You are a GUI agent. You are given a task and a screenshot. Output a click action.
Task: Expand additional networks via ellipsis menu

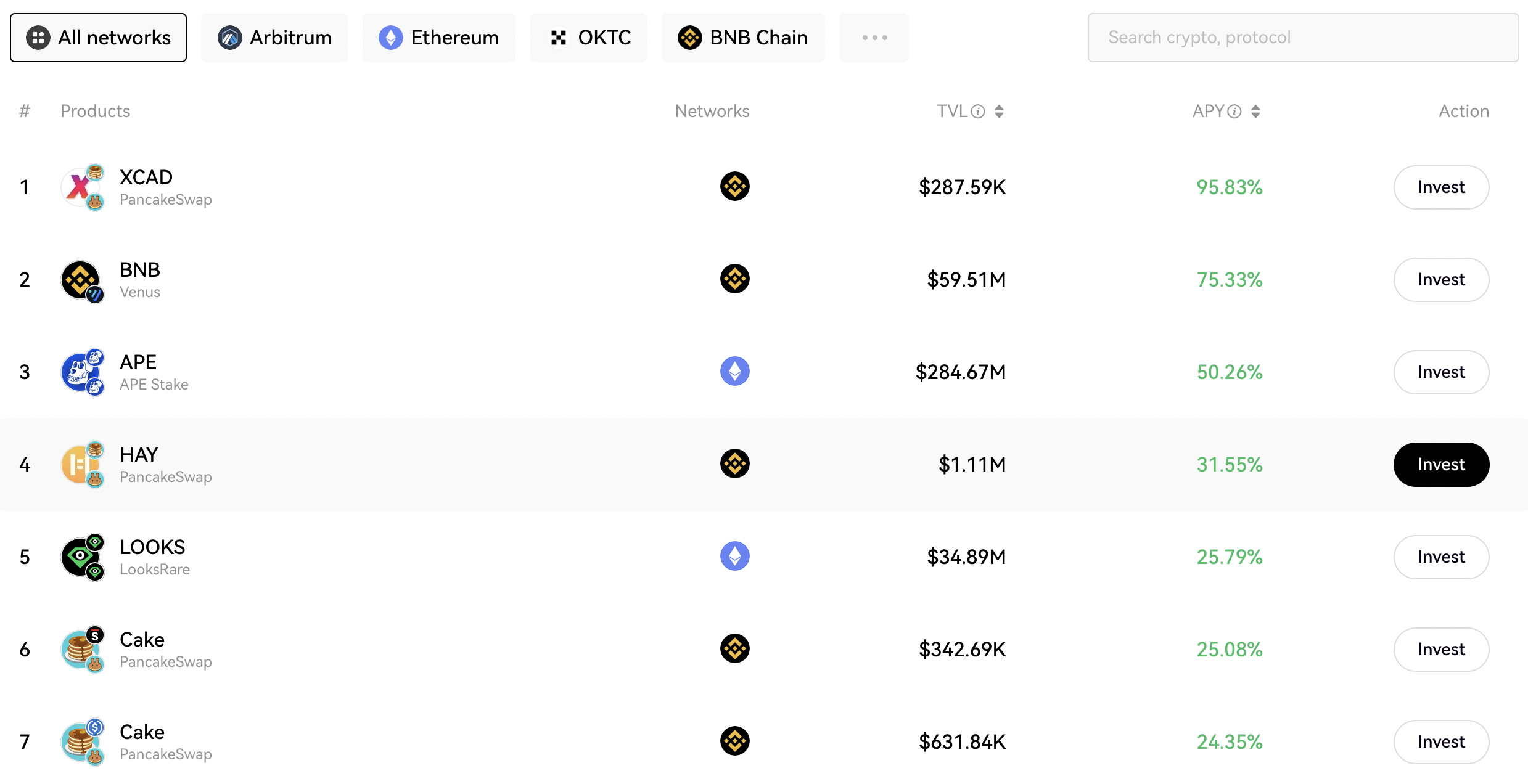(x=874, y=37)
